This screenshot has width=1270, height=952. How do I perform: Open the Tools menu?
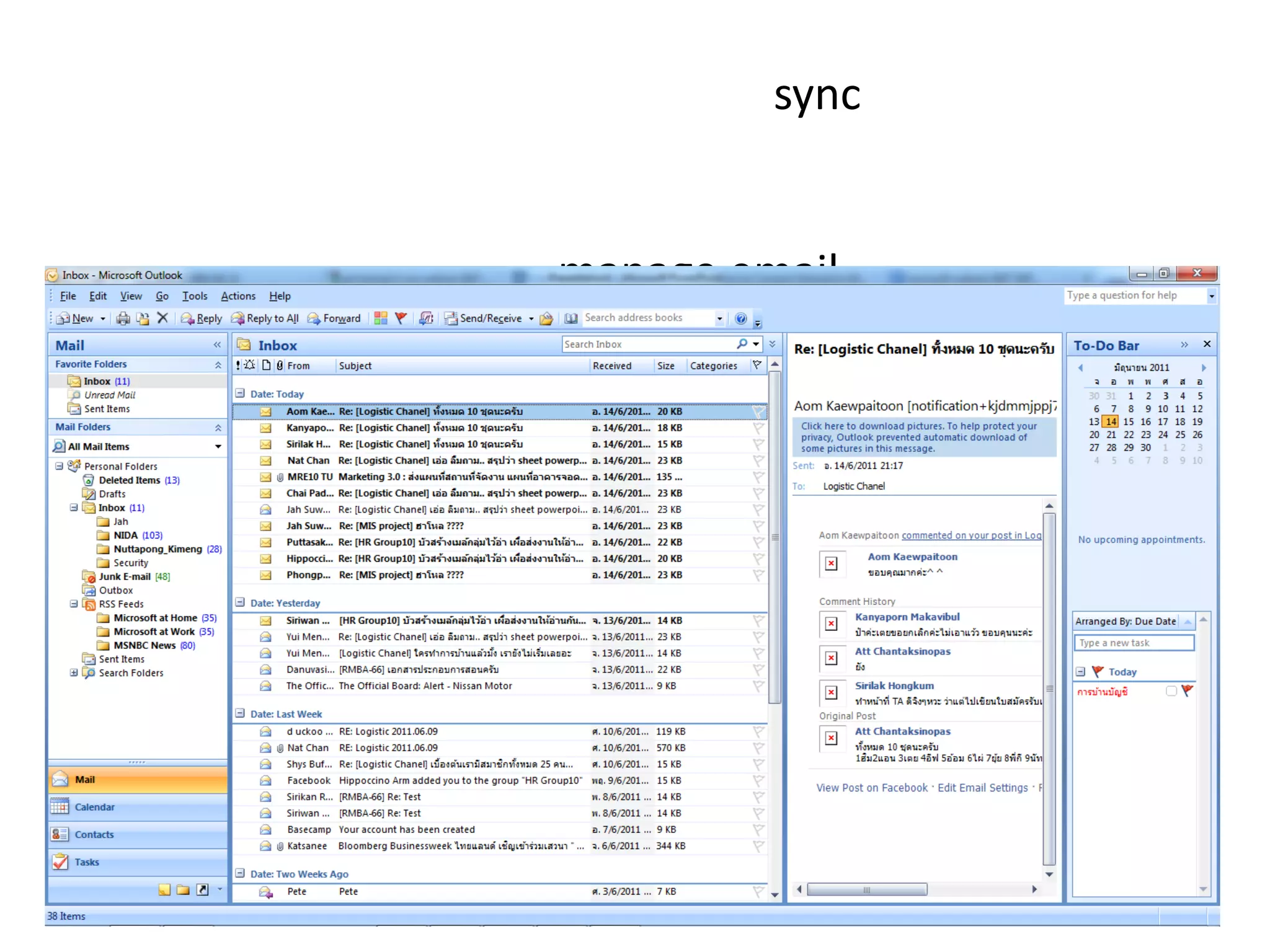(195, 296)
